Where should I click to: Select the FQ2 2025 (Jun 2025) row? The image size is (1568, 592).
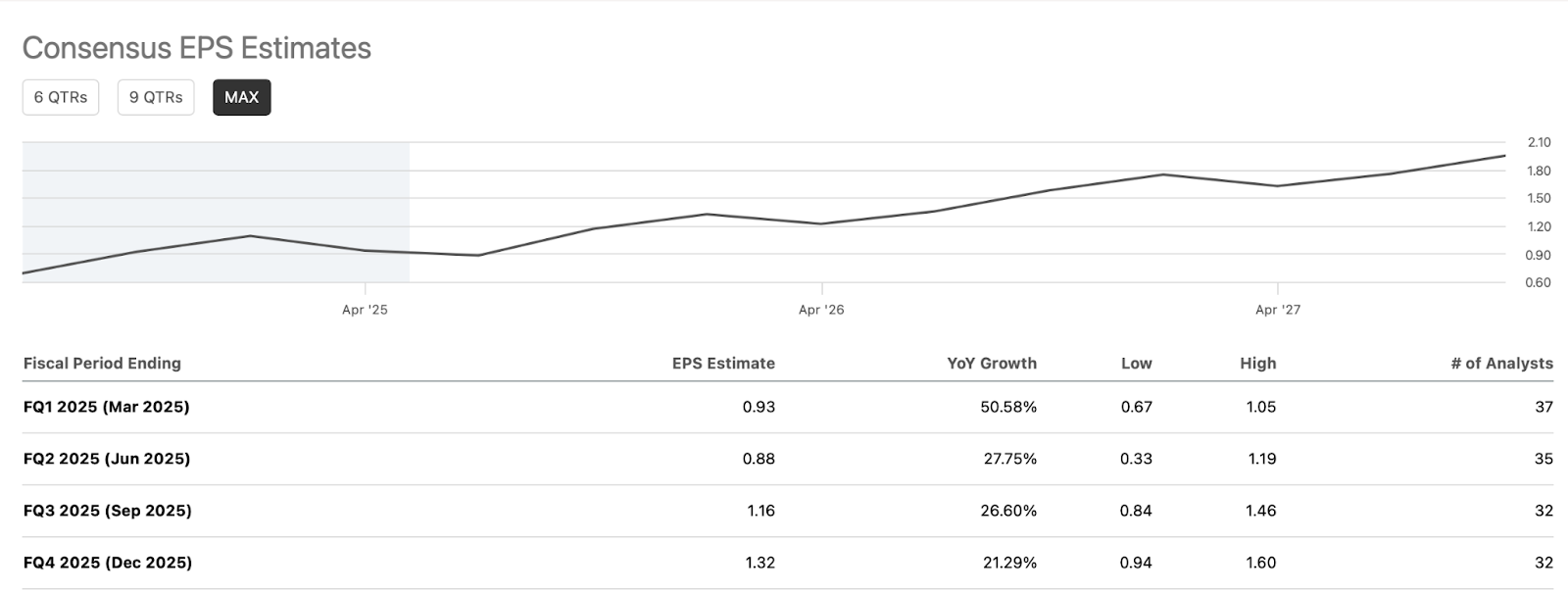(x=106, y=459)
